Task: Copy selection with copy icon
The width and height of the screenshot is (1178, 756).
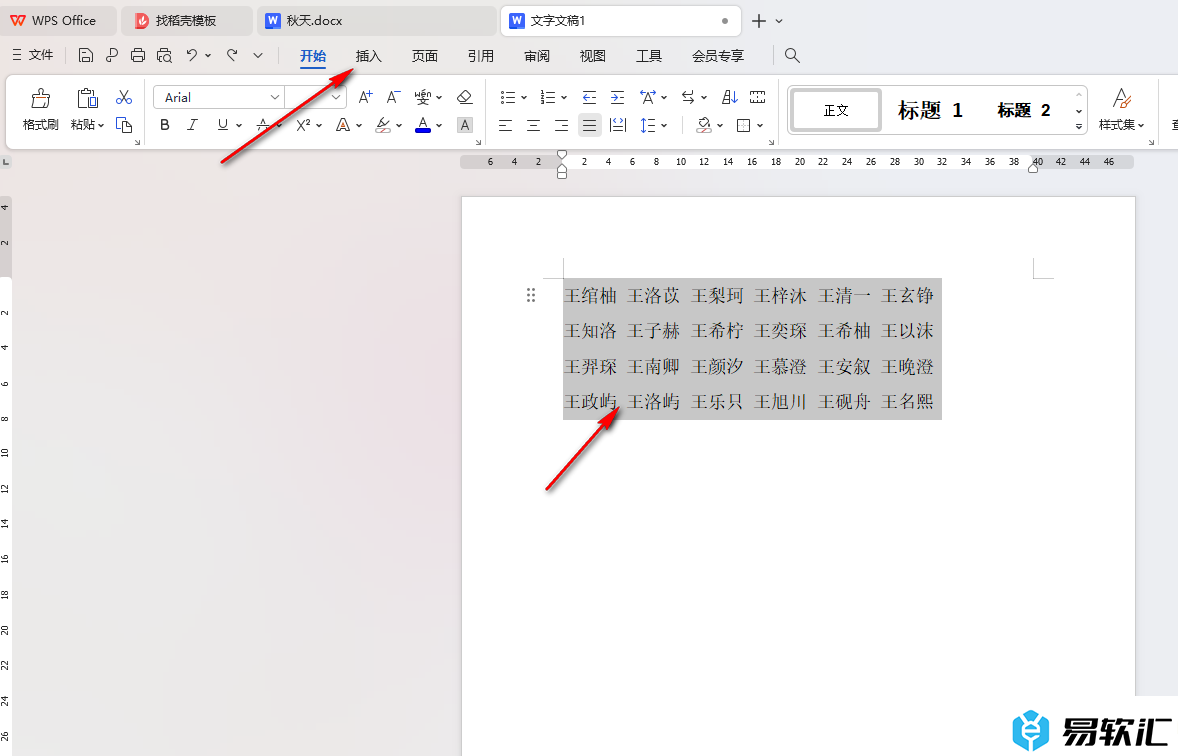Action: click(124, 125)
